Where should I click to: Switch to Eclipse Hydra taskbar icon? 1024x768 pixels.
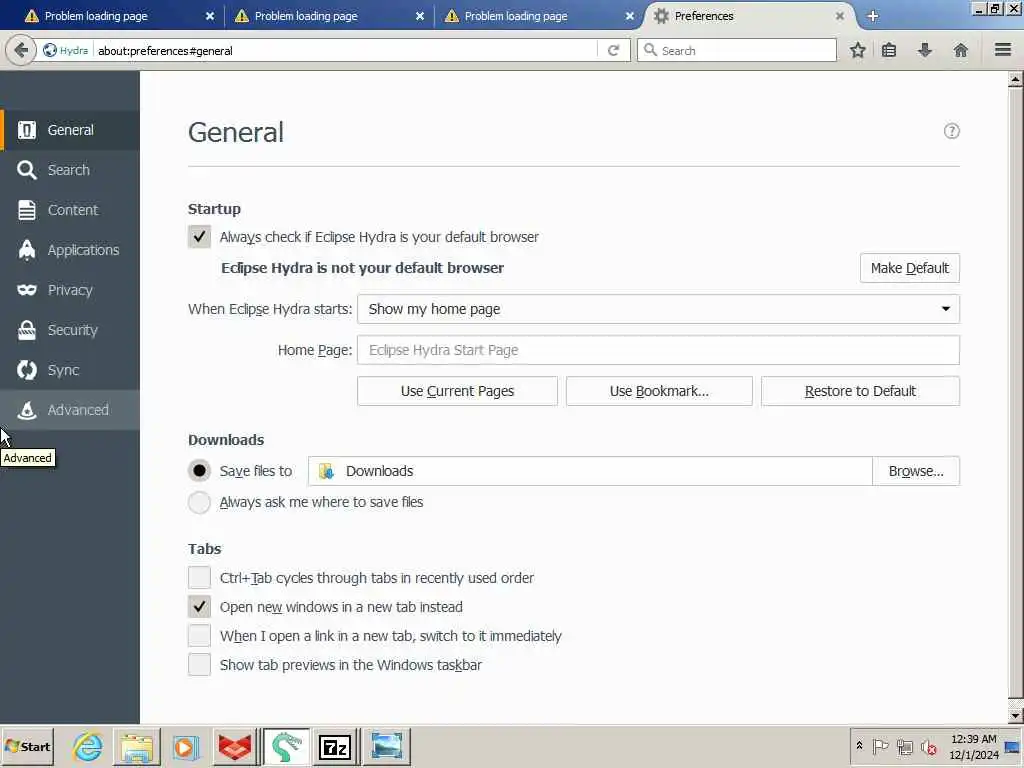point(285,746)
